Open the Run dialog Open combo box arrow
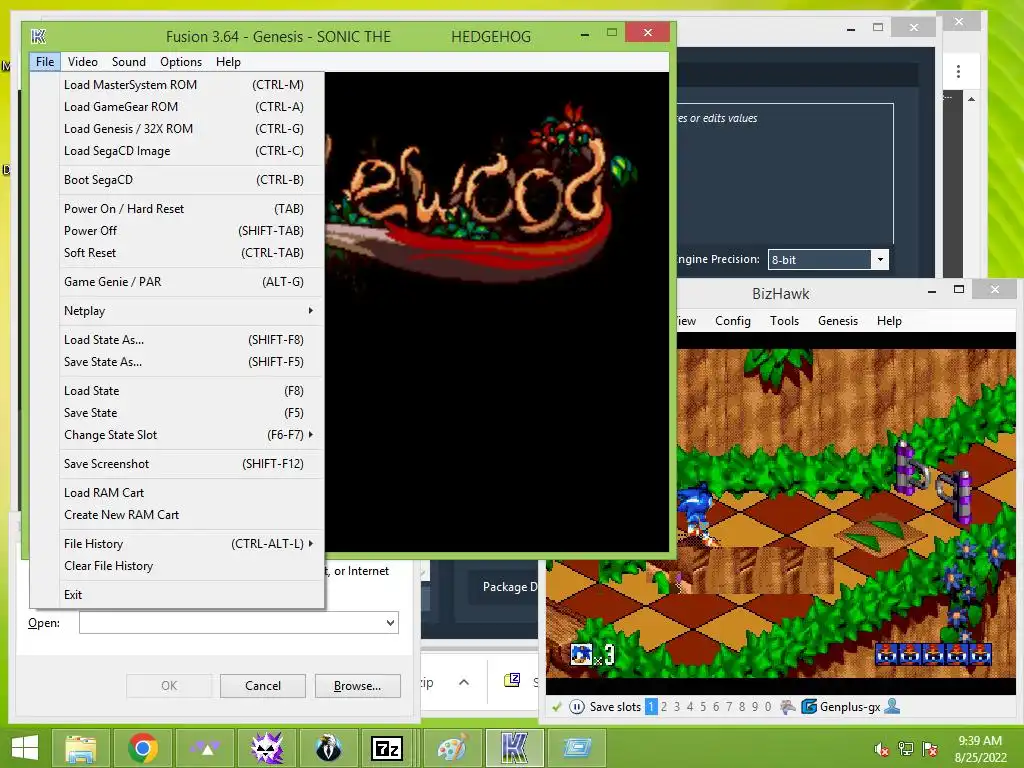Image resolution: width=1024 pixels, height=768 pixels. click(391, 622)
